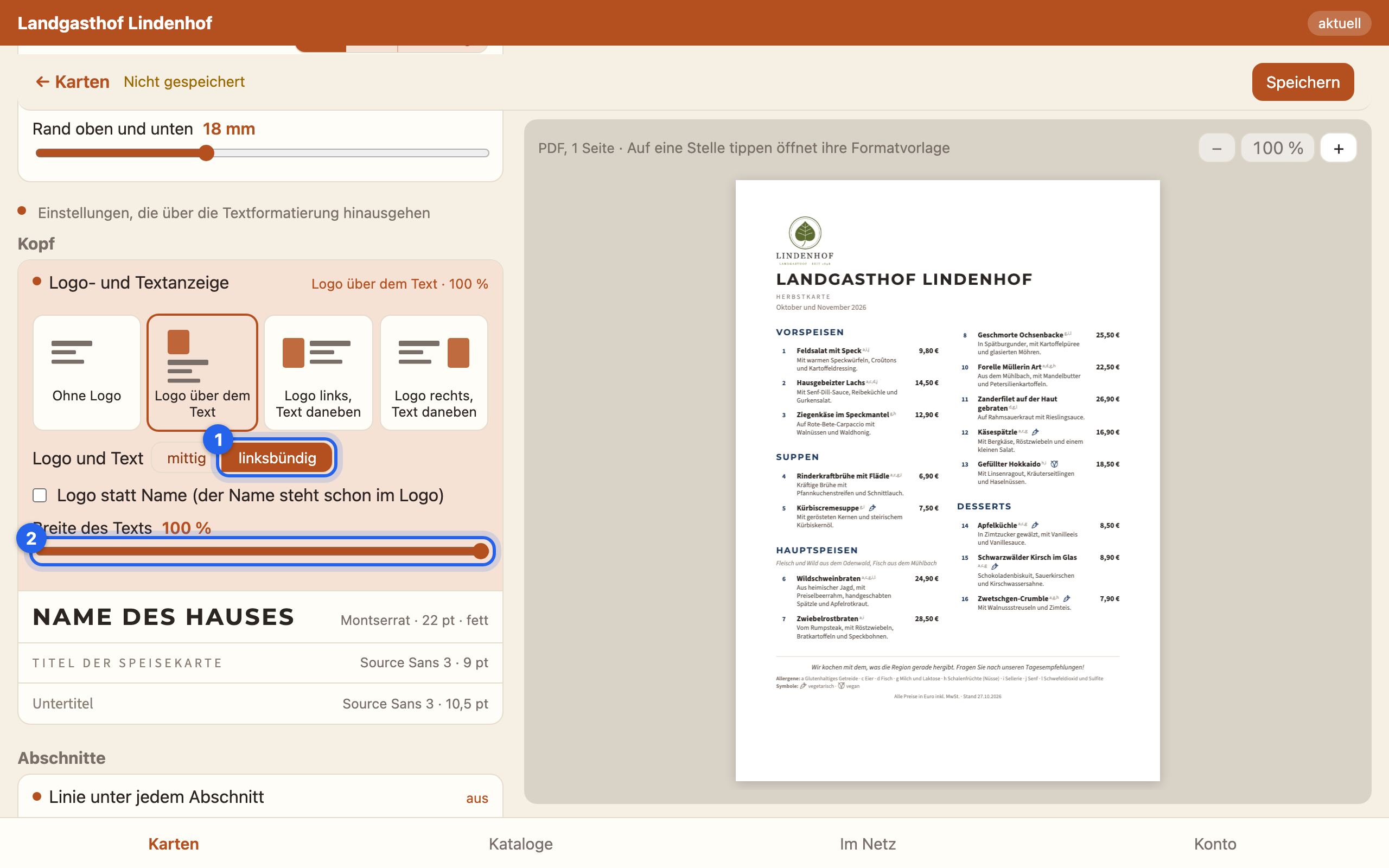Select the 'Ohne Logo' layout card
Screen dimensions: 1389x868
click(87, 372)
